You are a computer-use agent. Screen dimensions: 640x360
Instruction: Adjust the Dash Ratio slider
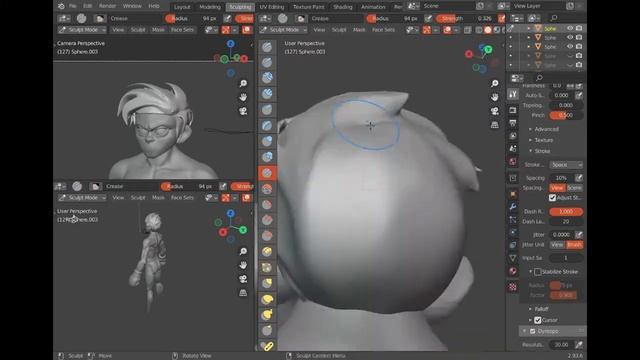pos(566,212)
